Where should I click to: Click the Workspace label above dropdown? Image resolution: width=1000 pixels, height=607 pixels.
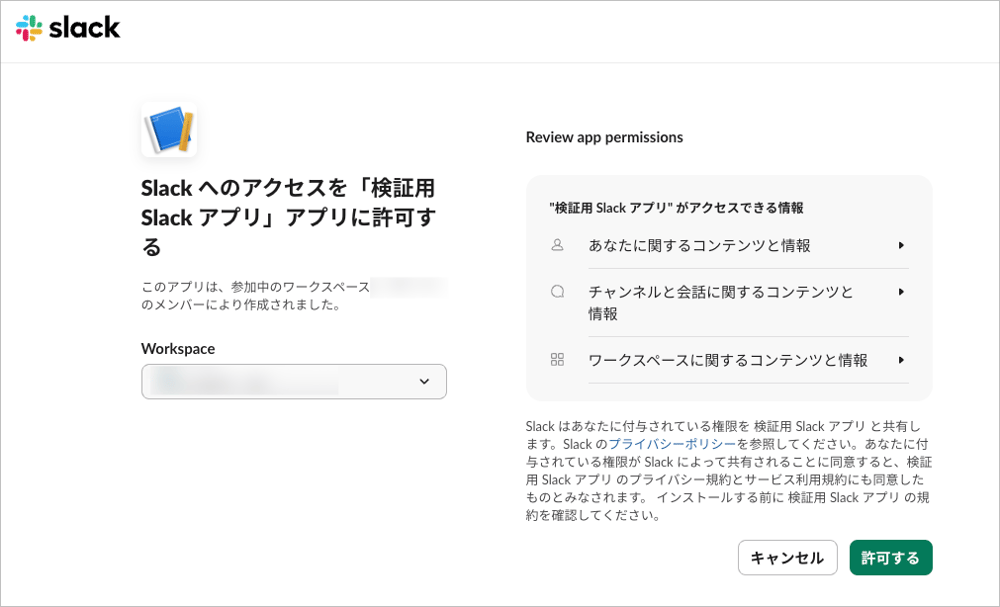(178, 349)
